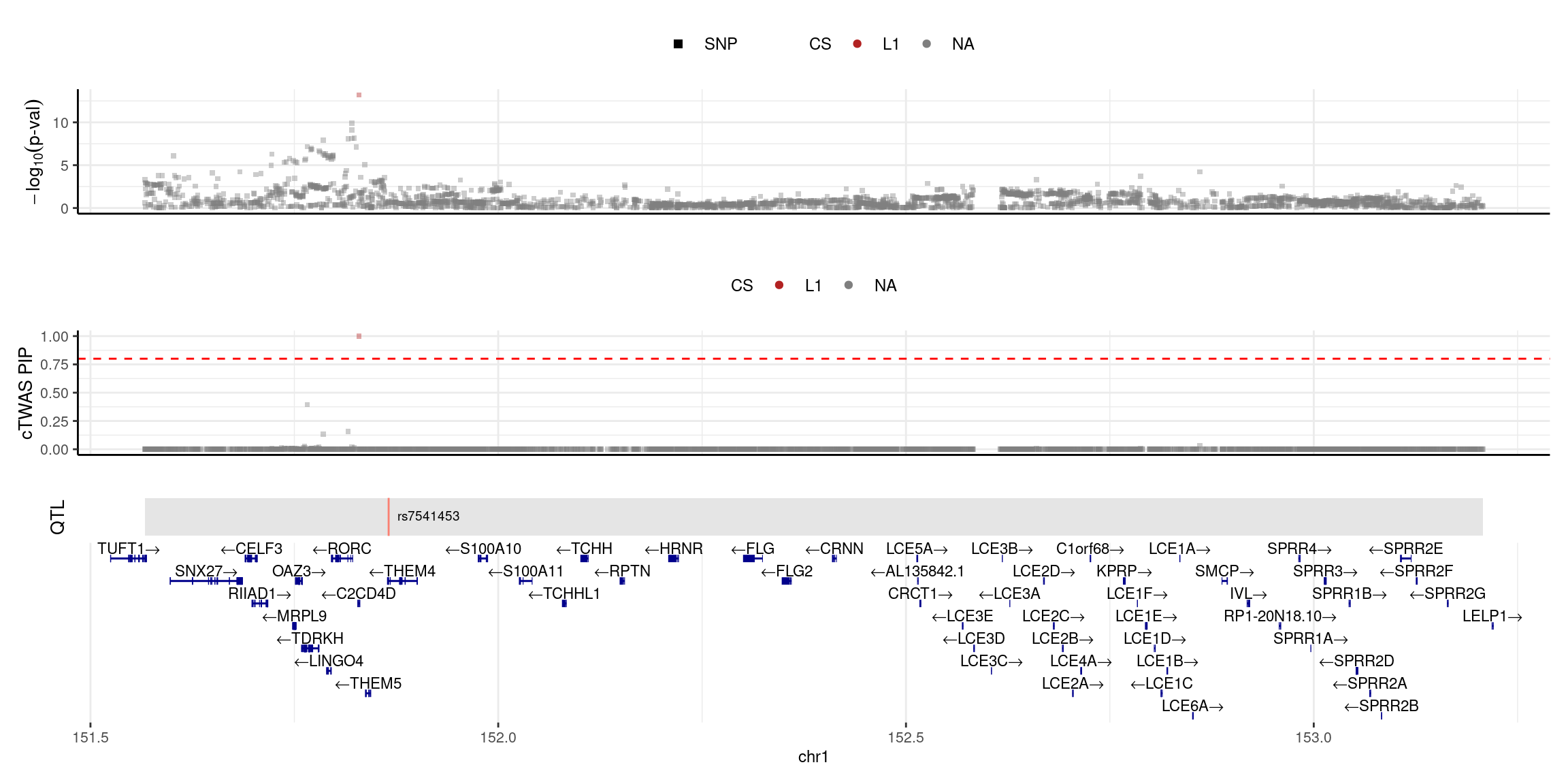Click the 152.0 x-axis tick label
The image size is (1568, 784).
click(498, 738)
